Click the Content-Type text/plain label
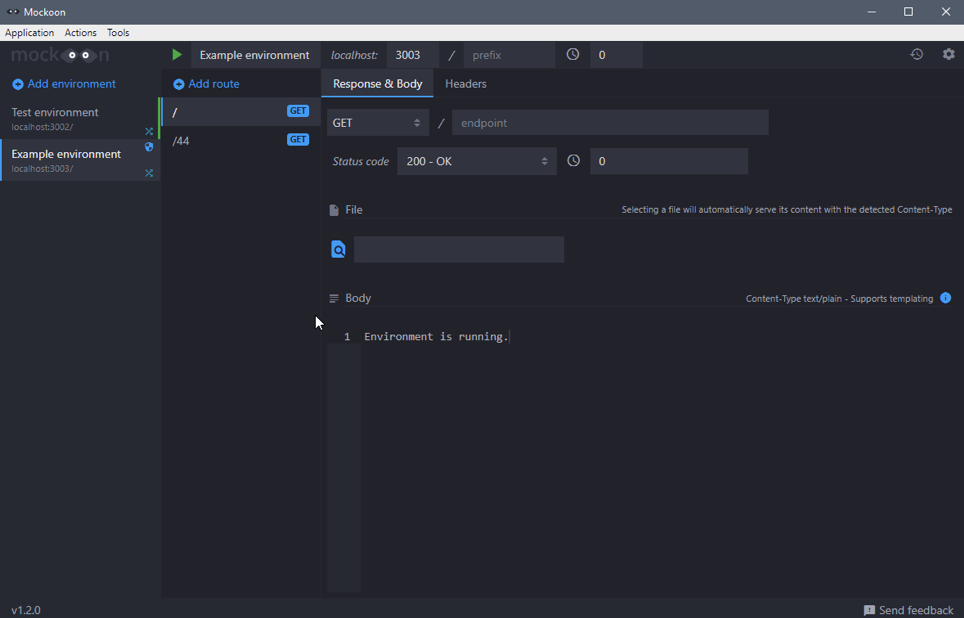 [794, 298]
